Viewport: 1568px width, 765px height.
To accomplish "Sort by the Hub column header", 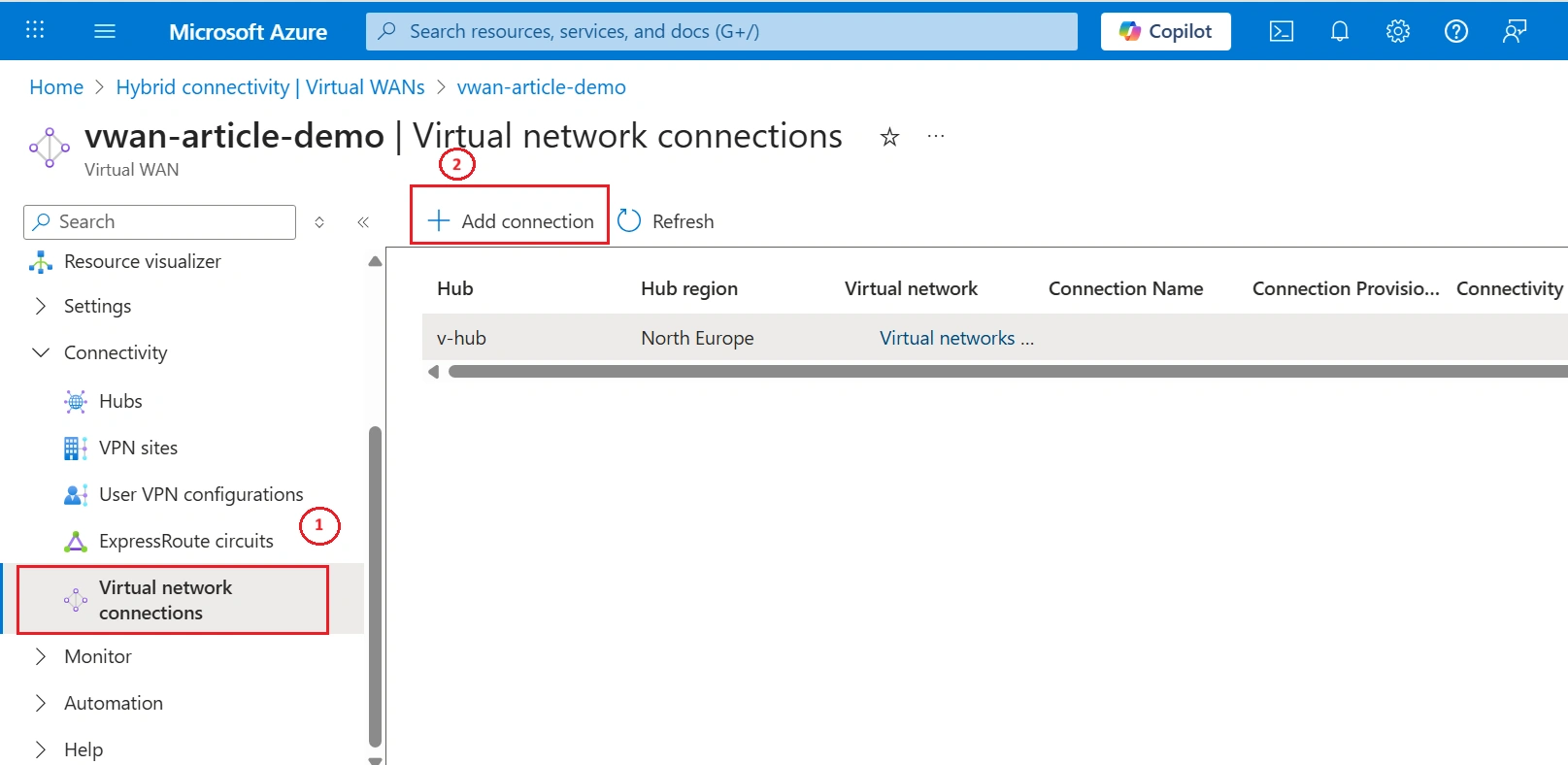I will pos(455,288).
